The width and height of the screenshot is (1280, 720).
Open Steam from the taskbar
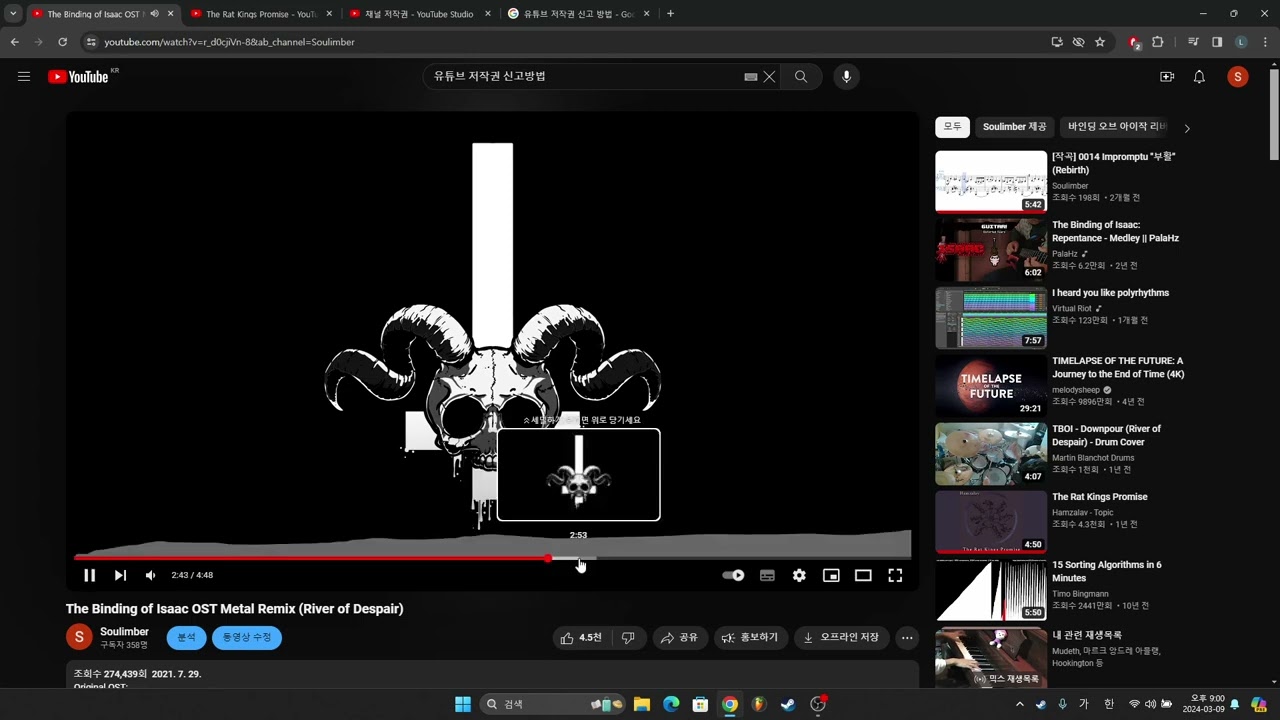click(788, 704)
